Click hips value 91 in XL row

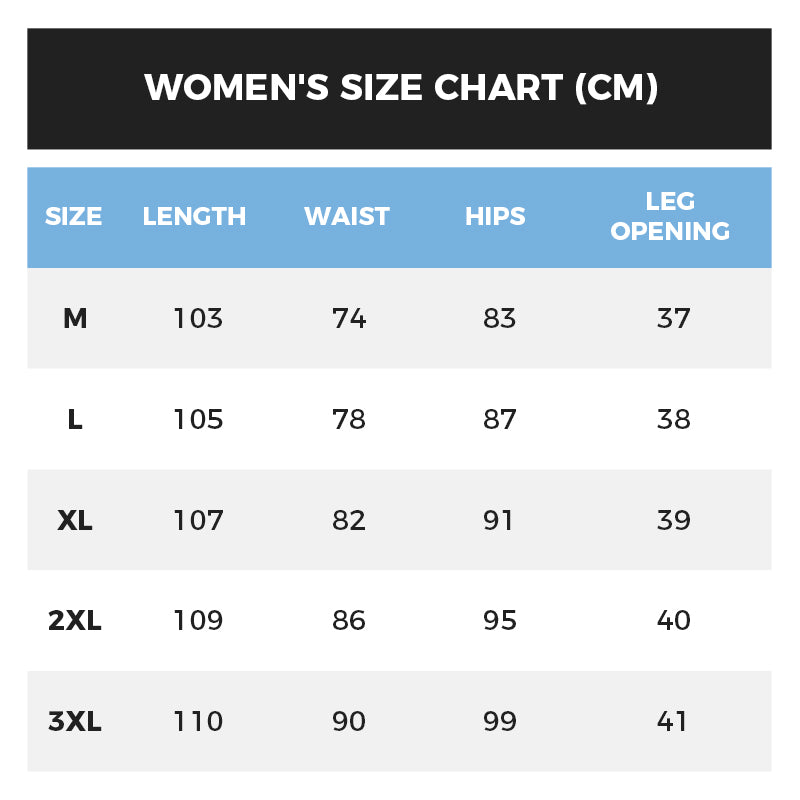(499, 521)
